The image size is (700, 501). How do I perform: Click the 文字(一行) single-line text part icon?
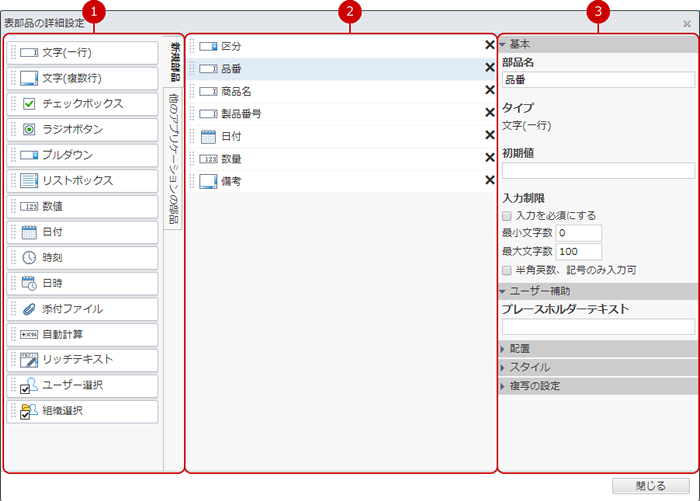(29, 52)
